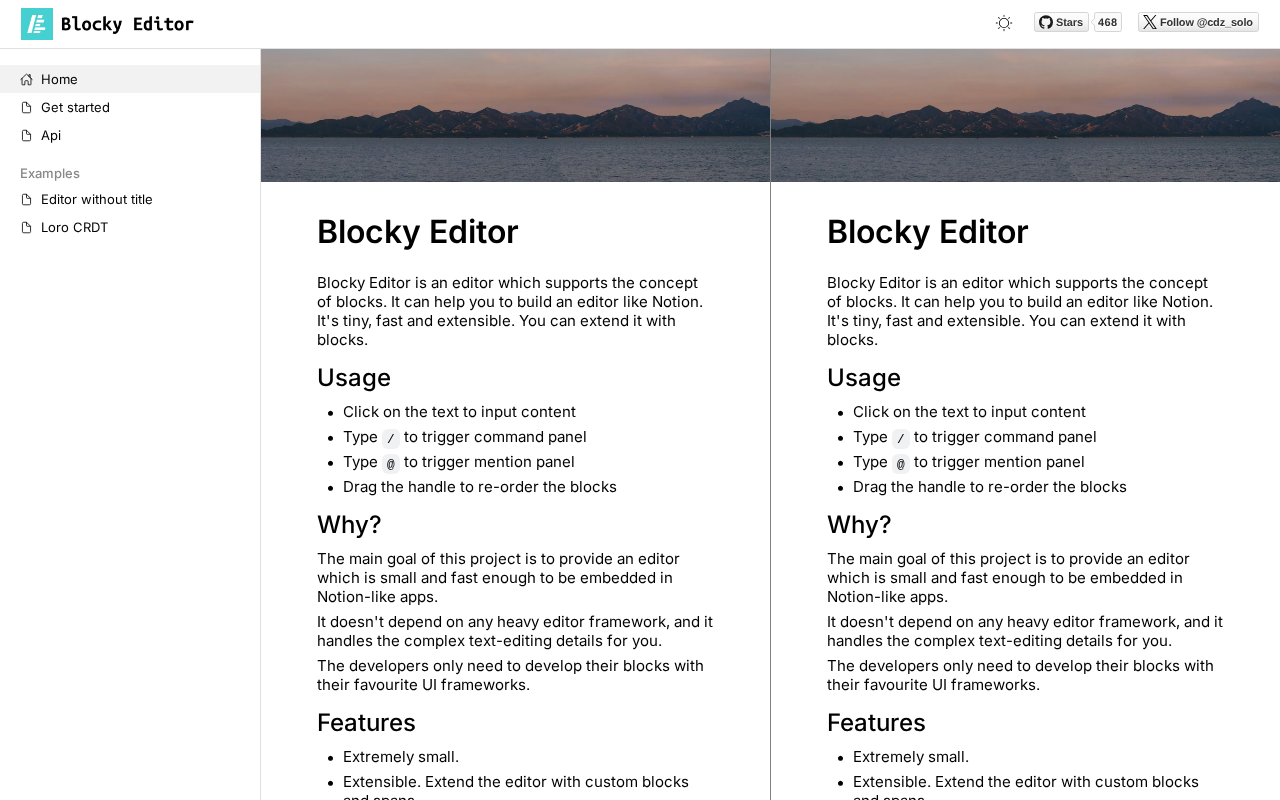Open Editor without title example

[130, 199]
